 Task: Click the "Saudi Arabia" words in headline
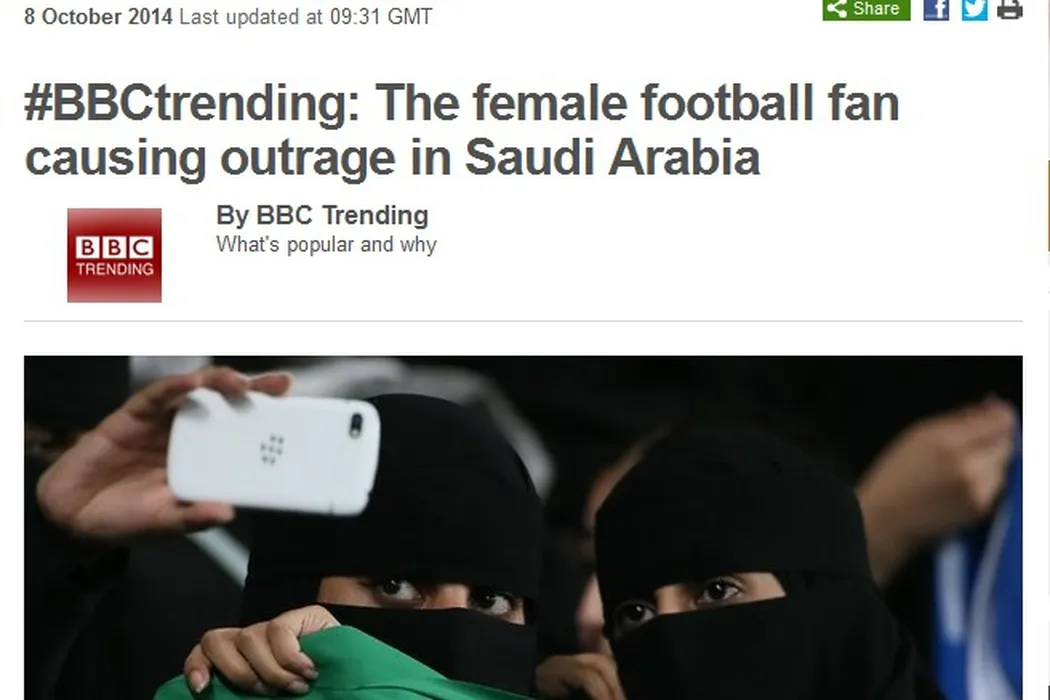coord(613,158)
